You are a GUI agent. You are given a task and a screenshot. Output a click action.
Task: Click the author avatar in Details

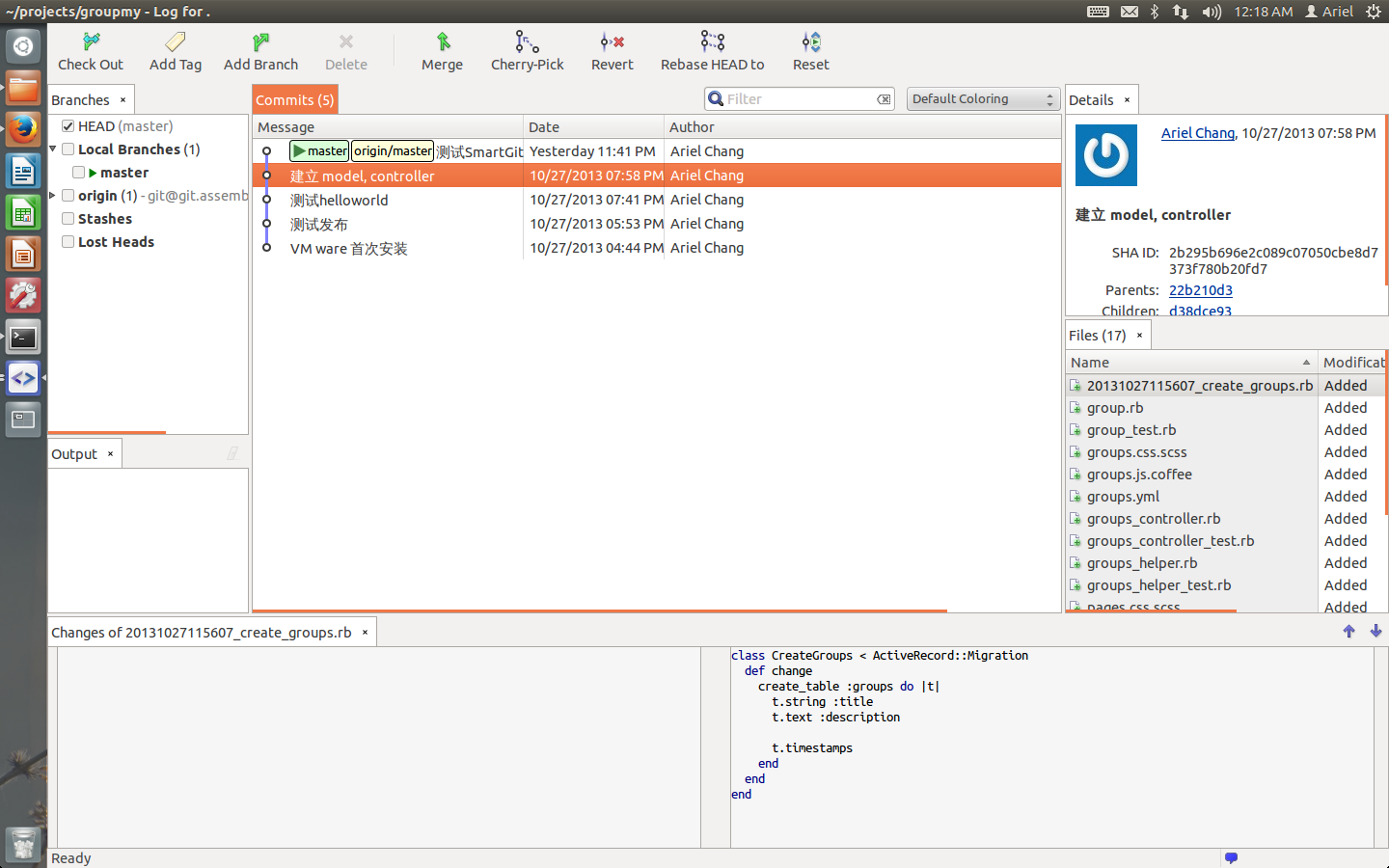[1106, 155]
